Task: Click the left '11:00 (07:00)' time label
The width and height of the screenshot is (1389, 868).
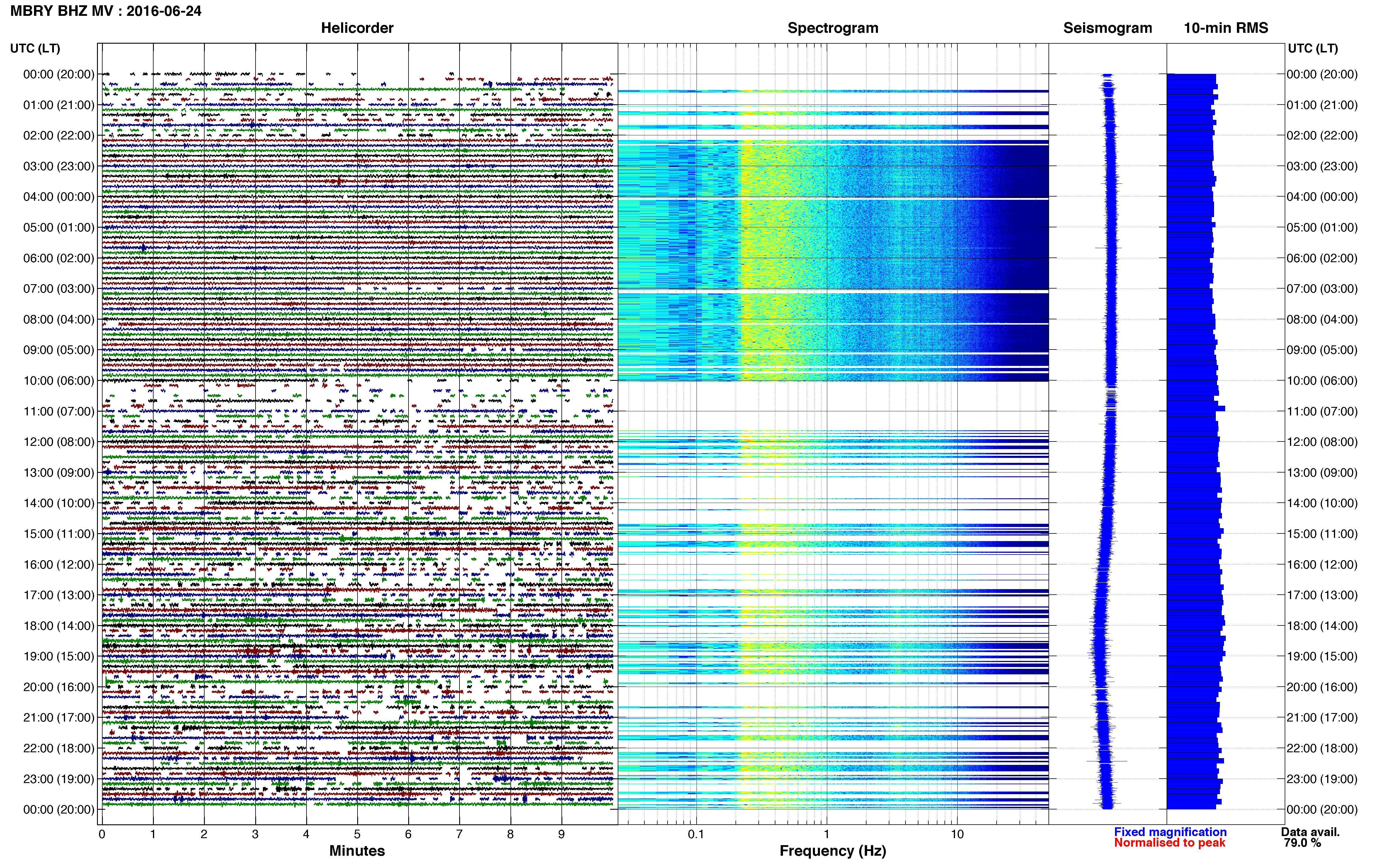Action: tap(59, 412)
